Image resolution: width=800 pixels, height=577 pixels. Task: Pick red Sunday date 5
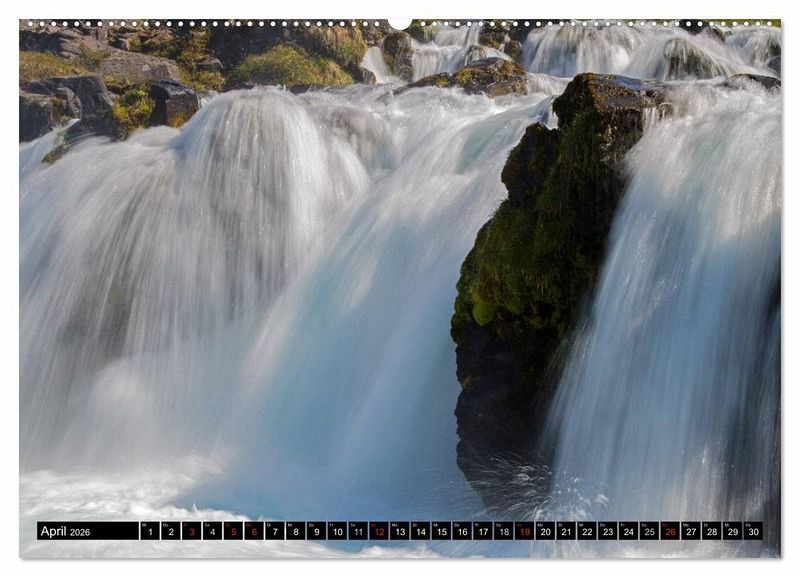tap(233, 531)
